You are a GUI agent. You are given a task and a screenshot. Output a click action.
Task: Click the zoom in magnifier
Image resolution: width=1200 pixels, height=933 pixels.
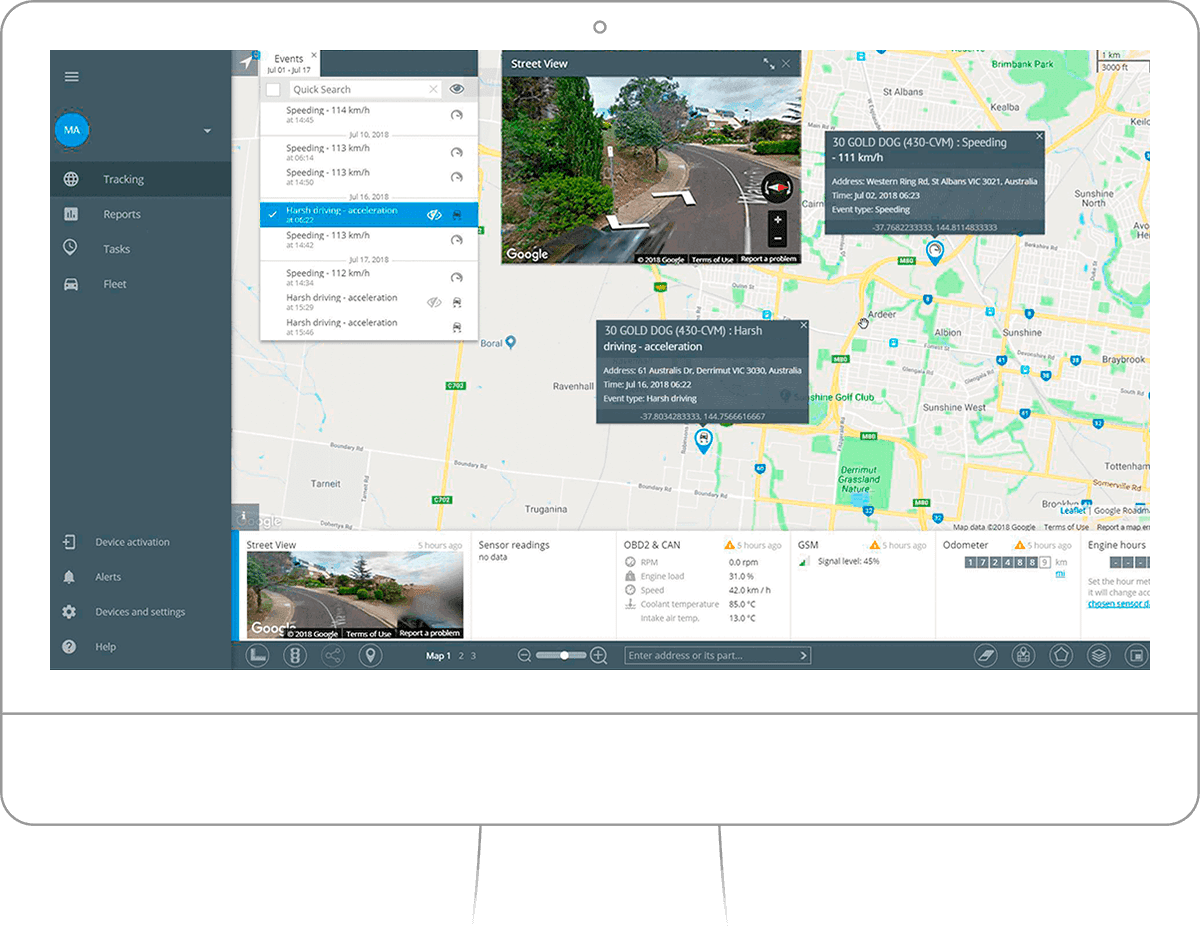tap(599, 656)
